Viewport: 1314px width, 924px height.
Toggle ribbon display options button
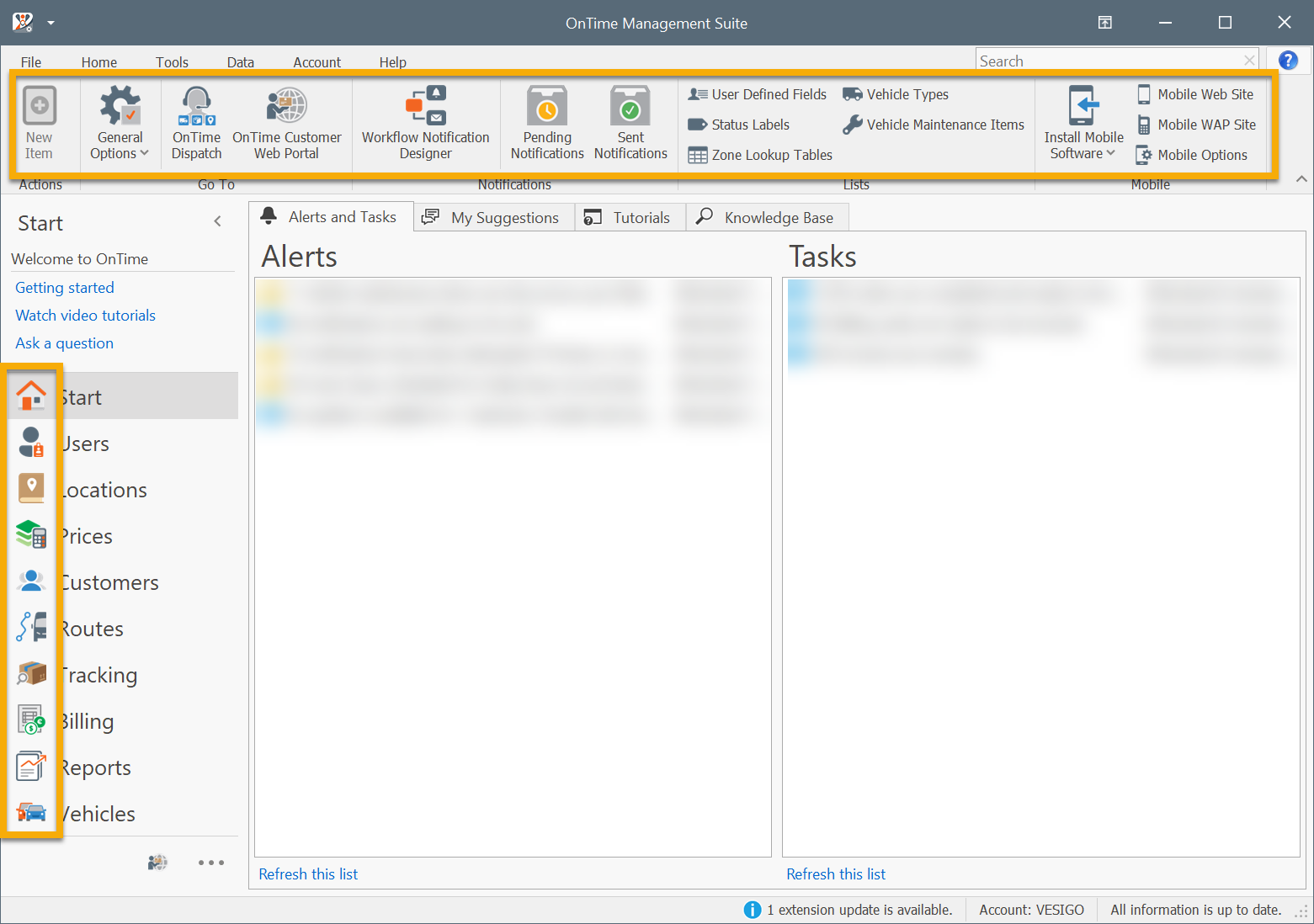1105,23
